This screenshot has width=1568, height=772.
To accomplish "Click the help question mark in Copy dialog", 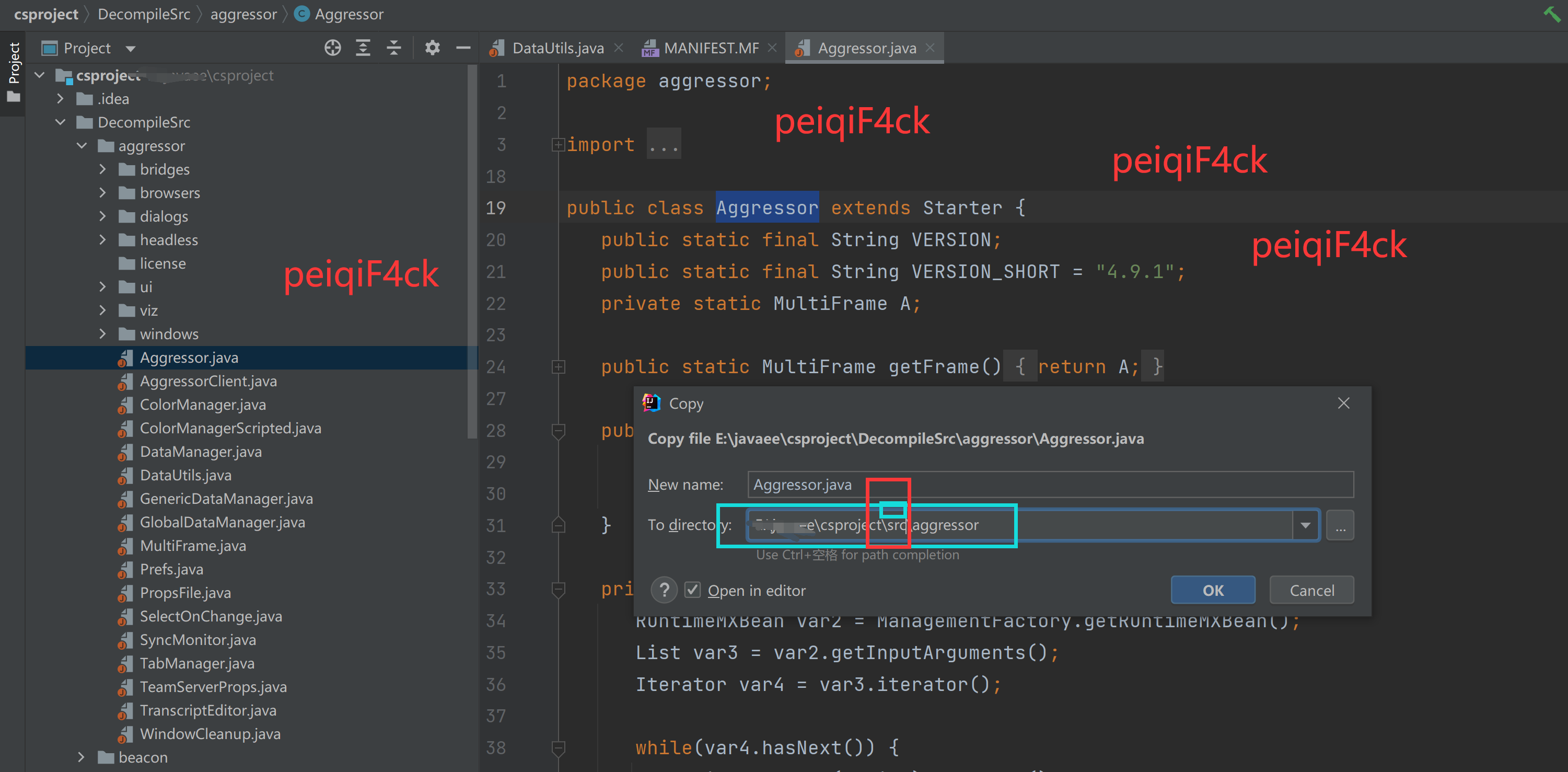I will [664, 590].
